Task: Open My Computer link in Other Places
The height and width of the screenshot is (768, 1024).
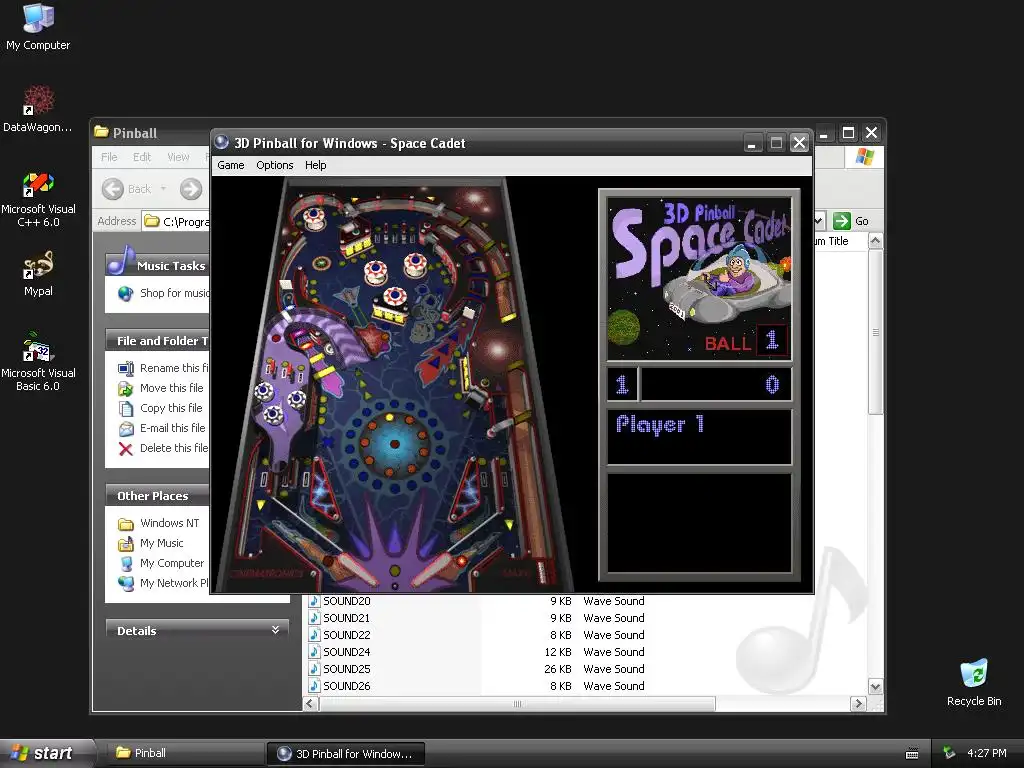Action: tap(172, 563)
